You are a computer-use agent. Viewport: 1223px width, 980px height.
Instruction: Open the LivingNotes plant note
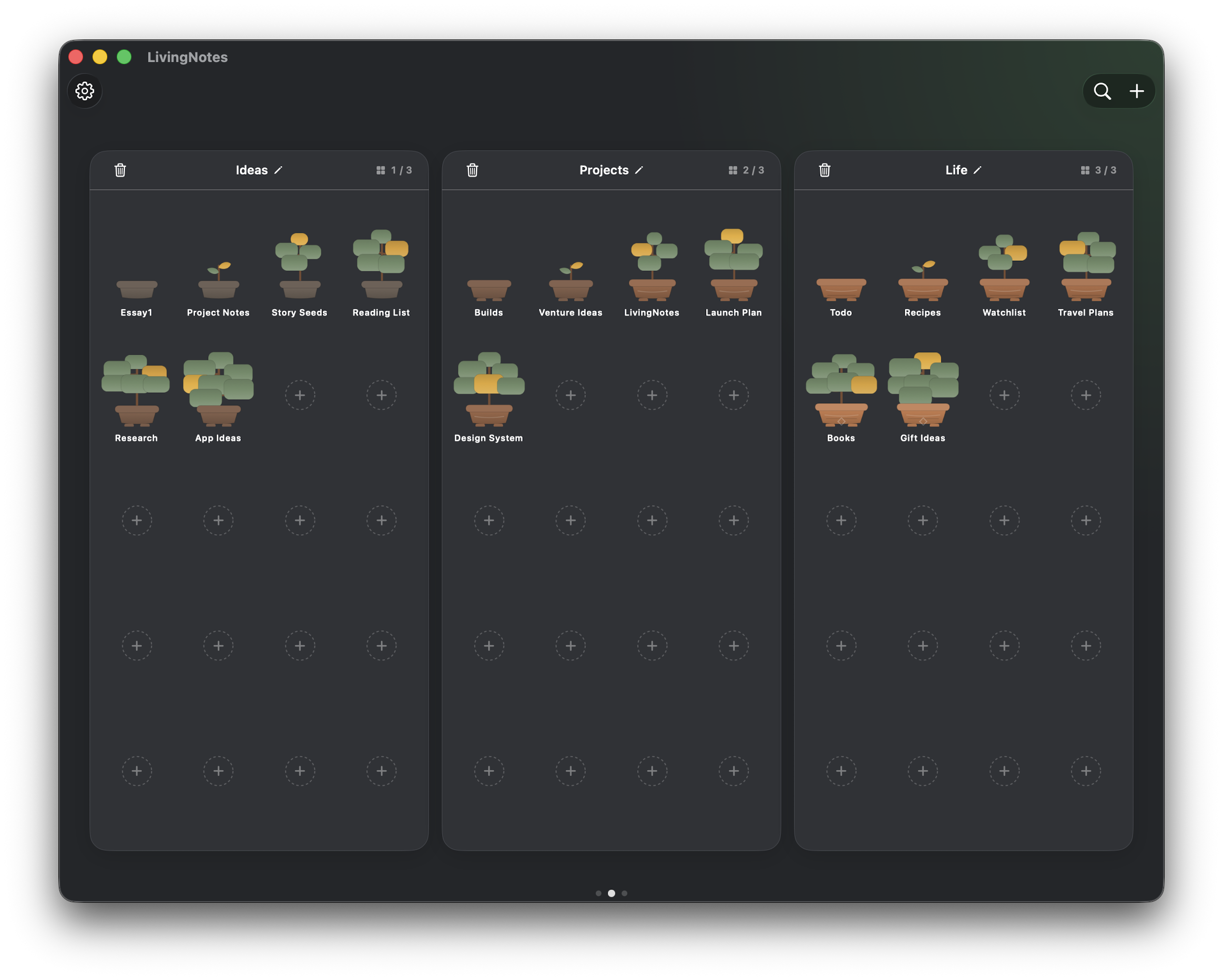coord(653,266)
